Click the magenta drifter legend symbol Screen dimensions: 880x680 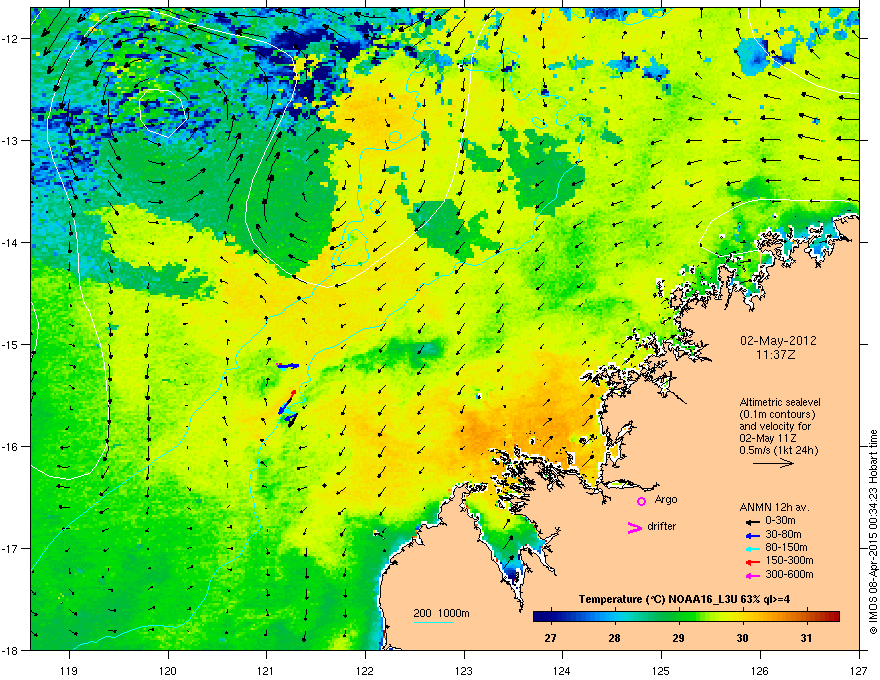[634, 527]
